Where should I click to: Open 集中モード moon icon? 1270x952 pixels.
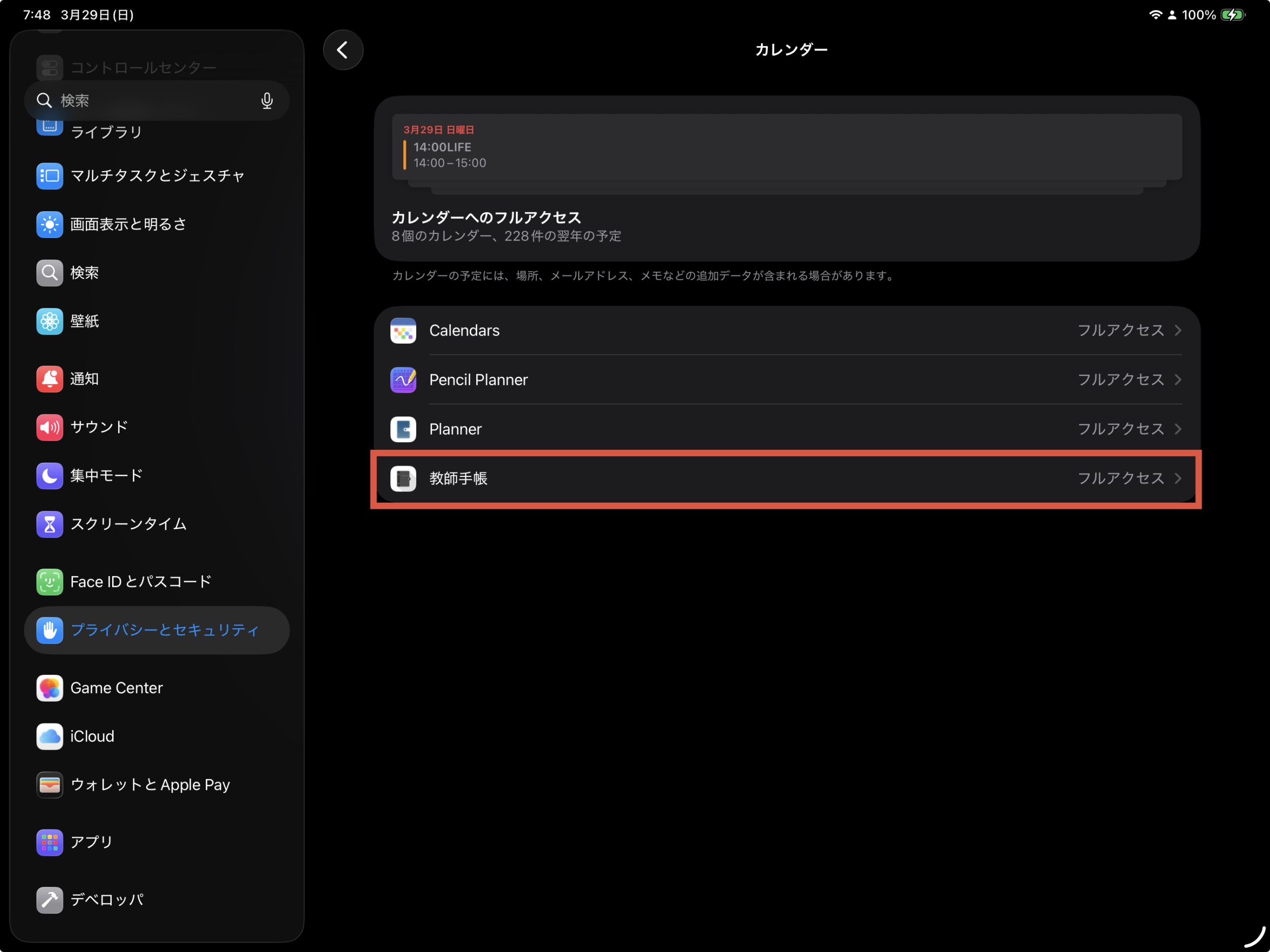50,476
